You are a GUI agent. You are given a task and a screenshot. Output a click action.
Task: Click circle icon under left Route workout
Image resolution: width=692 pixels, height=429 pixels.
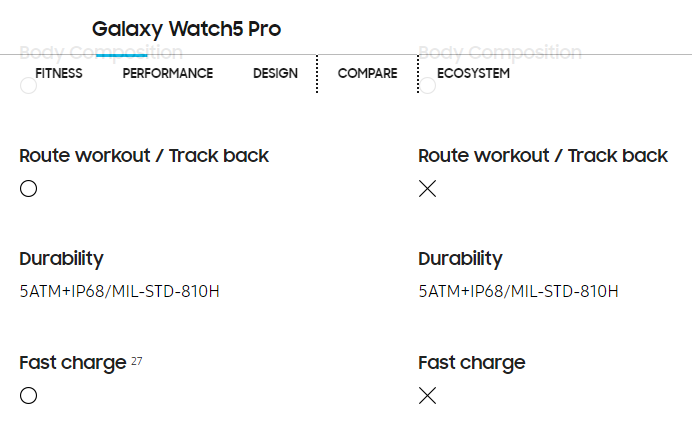click(28, 189)
